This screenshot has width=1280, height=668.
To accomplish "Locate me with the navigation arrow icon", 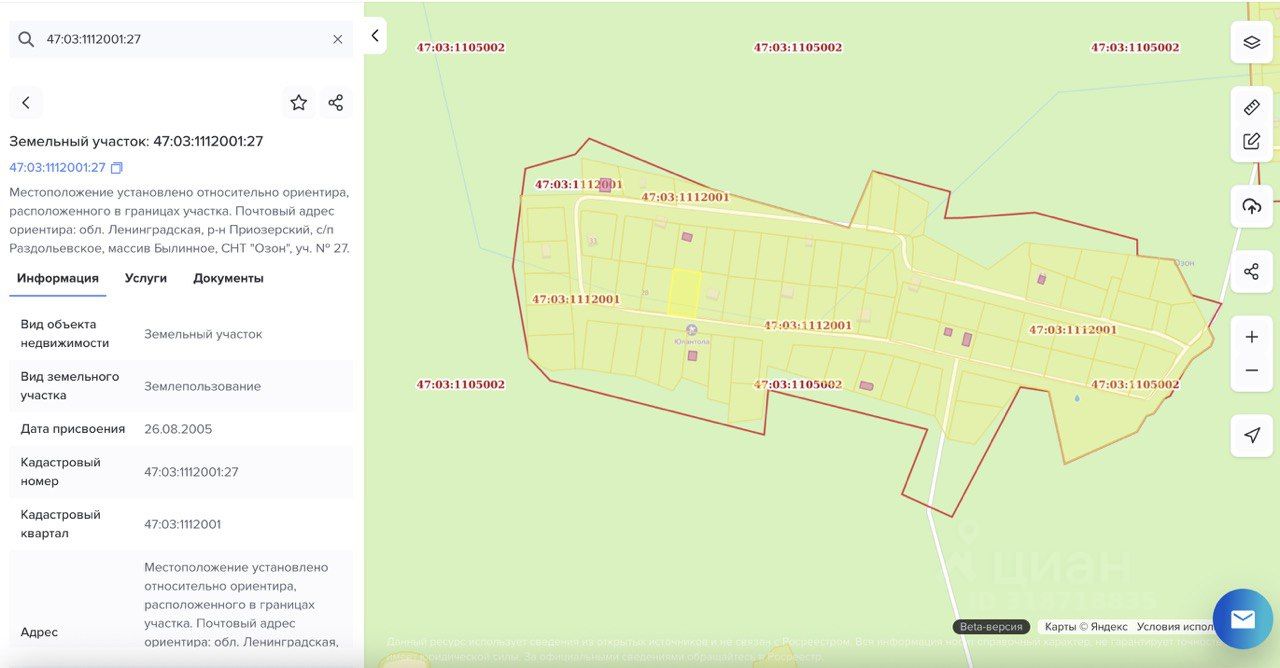I will point(1251,435).
